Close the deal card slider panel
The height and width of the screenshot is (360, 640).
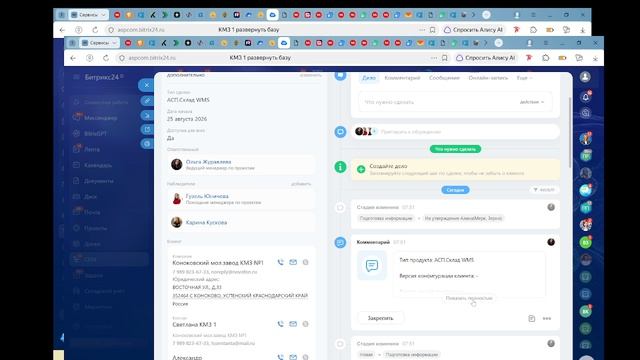coord(147,85)
